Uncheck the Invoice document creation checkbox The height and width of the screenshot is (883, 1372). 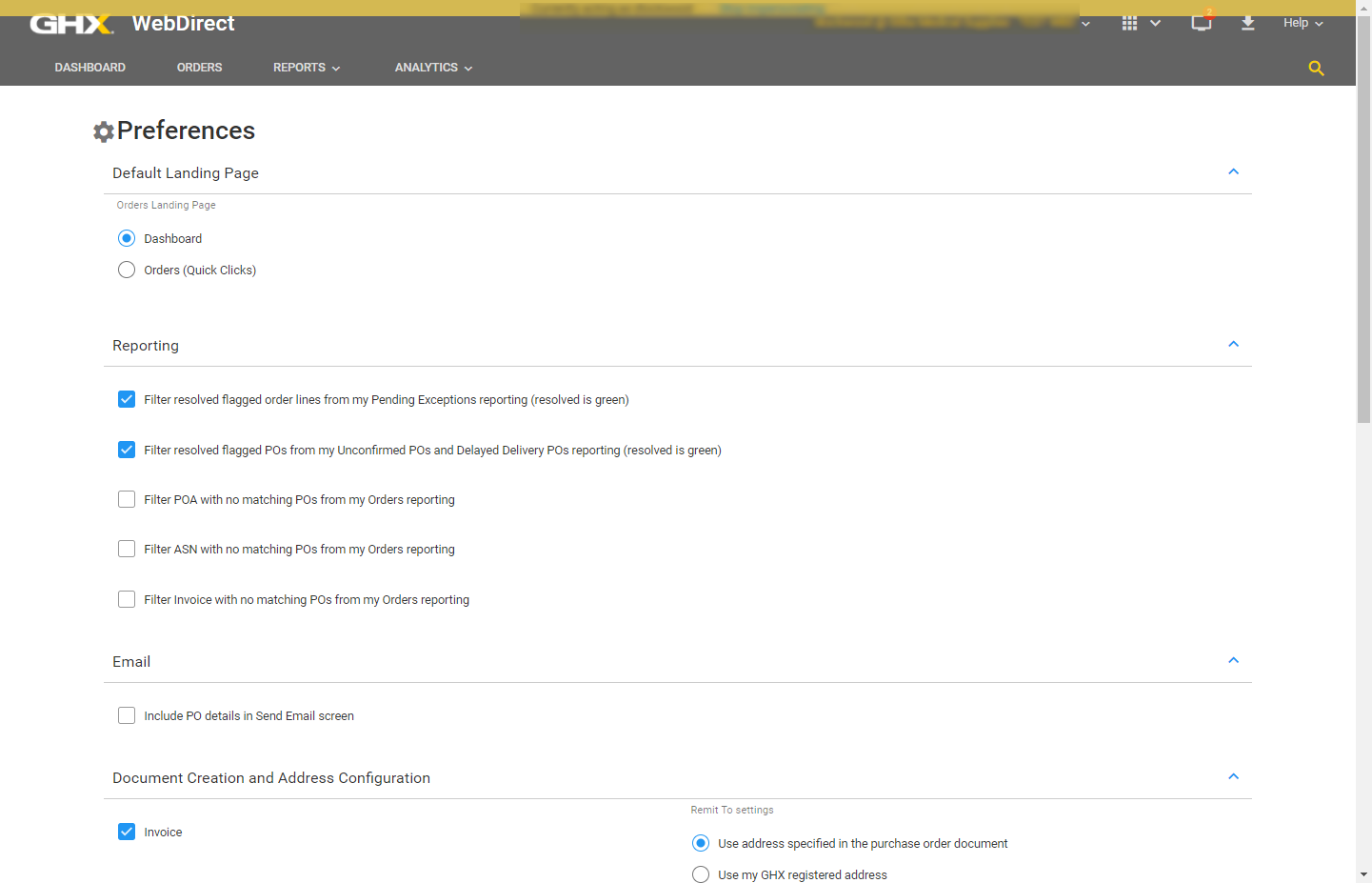tap(127, 832)
